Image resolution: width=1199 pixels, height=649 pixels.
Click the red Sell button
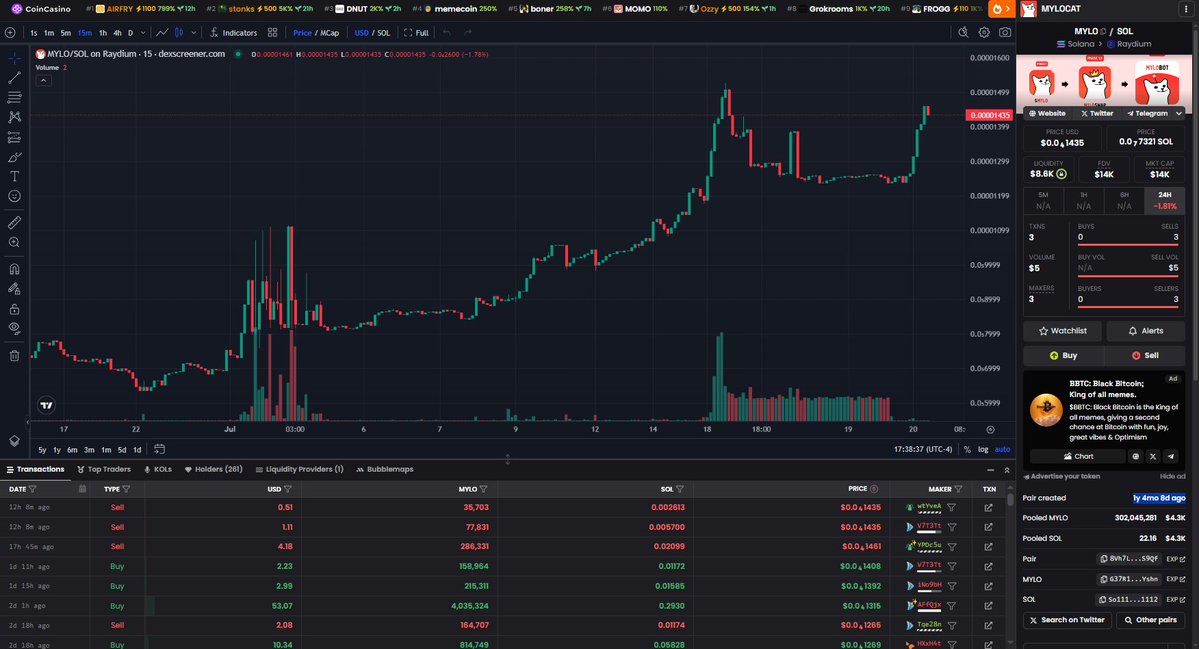[1145, 355]
